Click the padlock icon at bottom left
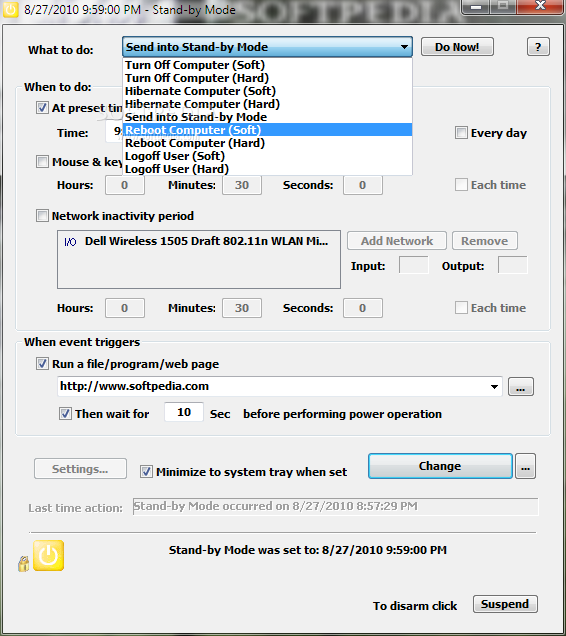This screenshot has width=566, height=636. pyautogui.click(x=24, y=564)
